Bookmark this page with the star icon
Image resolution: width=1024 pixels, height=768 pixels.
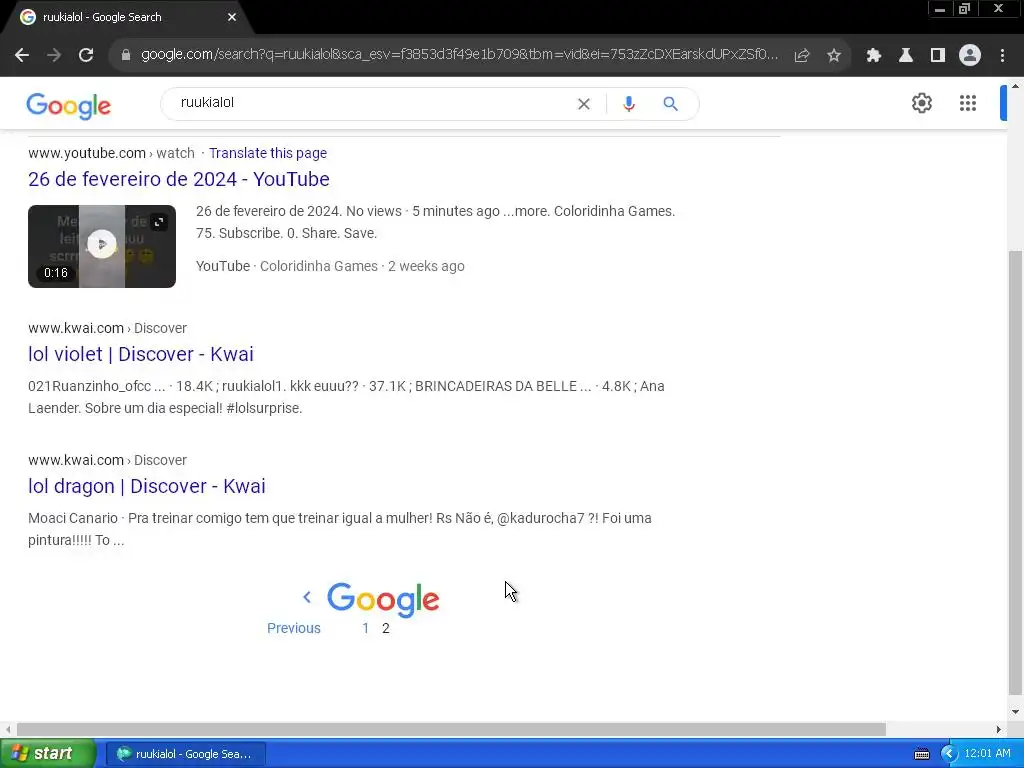pos(834,56)
